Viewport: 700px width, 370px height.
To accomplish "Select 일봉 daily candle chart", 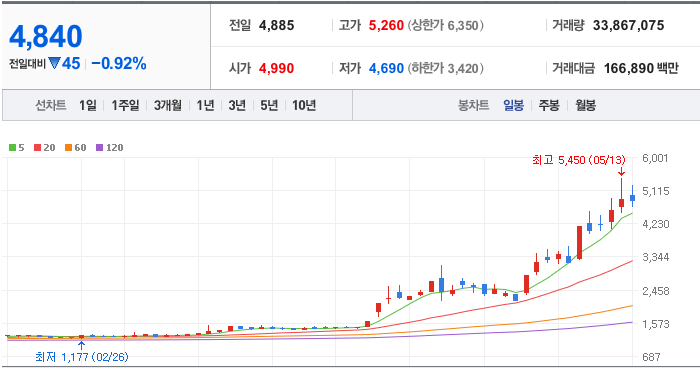I will coord(513,105).
